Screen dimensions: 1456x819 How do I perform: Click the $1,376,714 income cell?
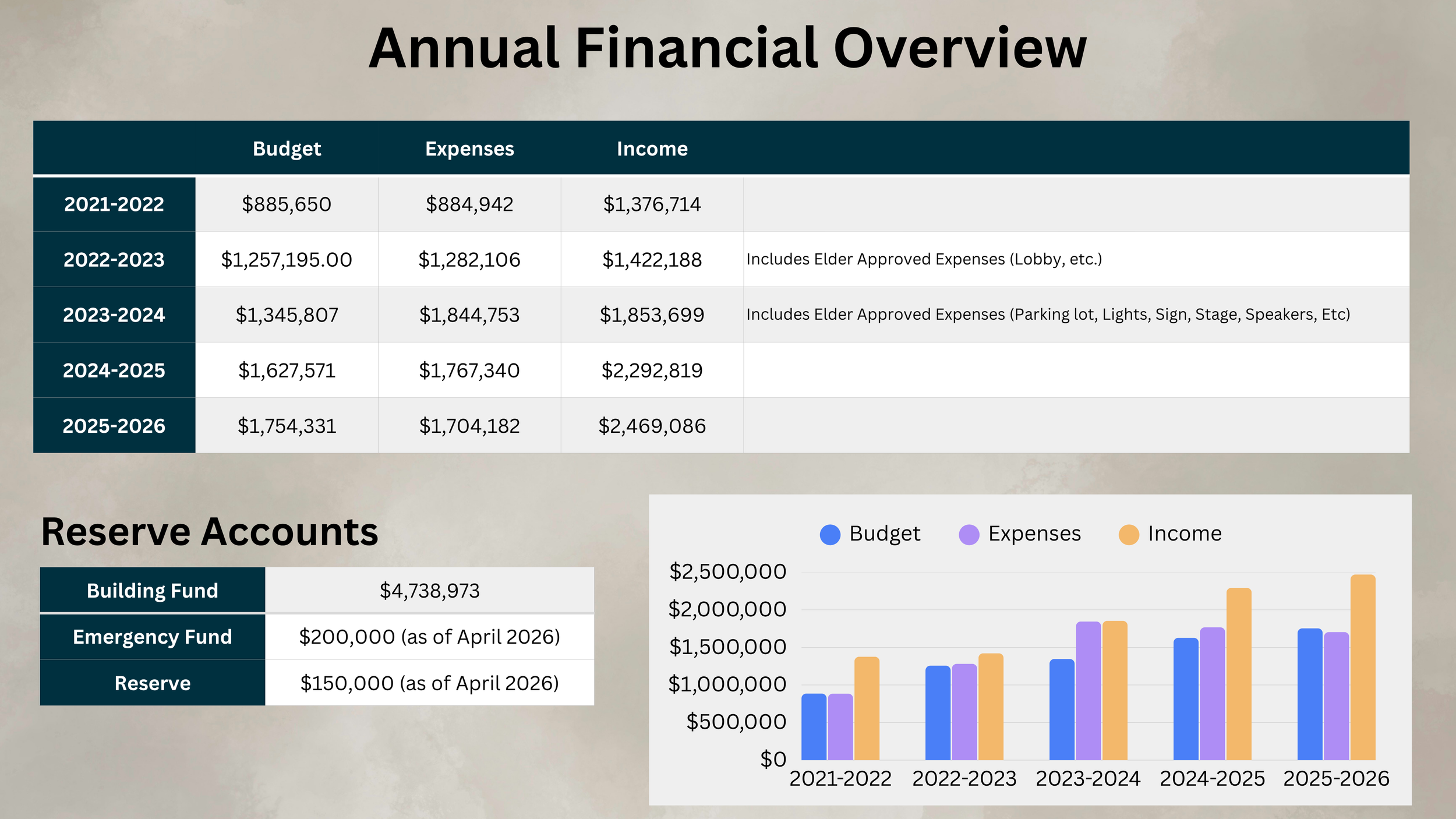(x=652, y=204)
